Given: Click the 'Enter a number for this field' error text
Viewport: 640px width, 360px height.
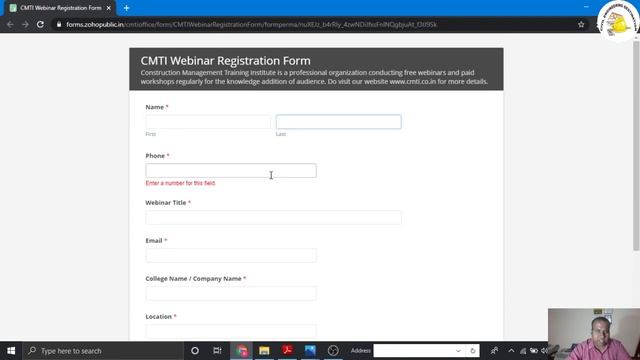Looking at the screenshot, I should pyautogui.click(x=180, y=183).
